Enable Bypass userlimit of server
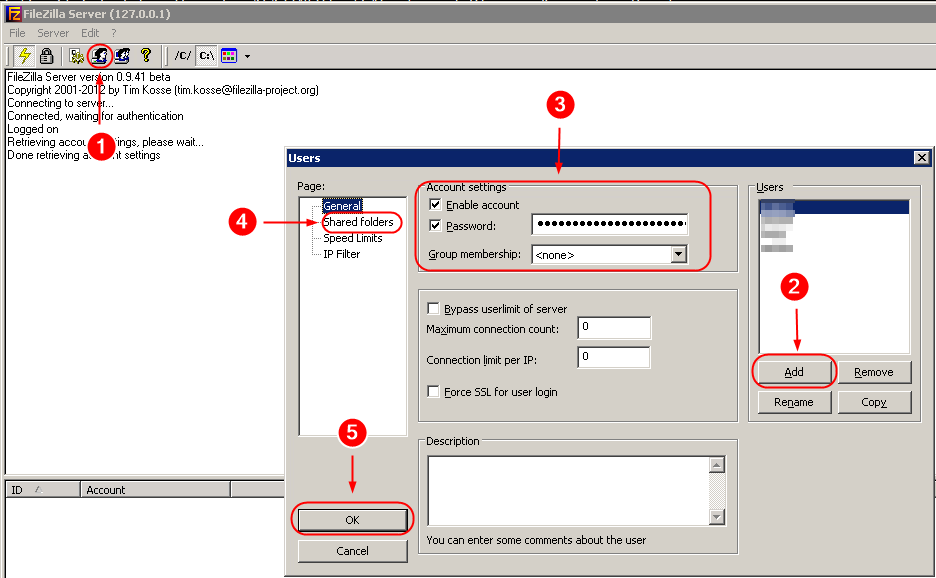Screen dimensions: 936x578 coord(433,309)
